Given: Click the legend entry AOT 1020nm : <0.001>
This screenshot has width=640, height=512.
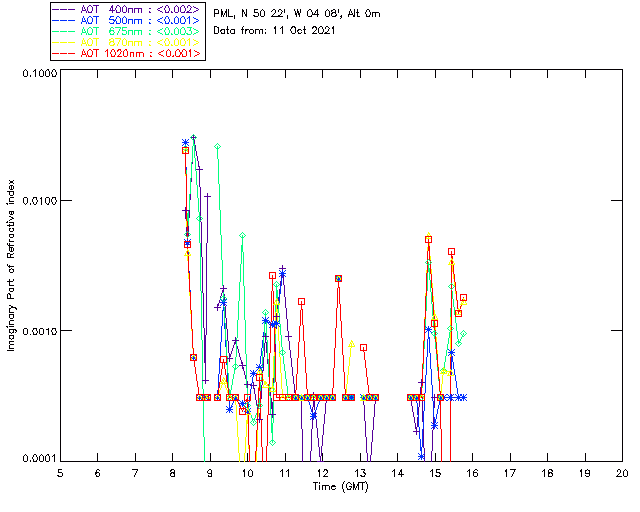Looking at the screenshot, I should (127, 53).
